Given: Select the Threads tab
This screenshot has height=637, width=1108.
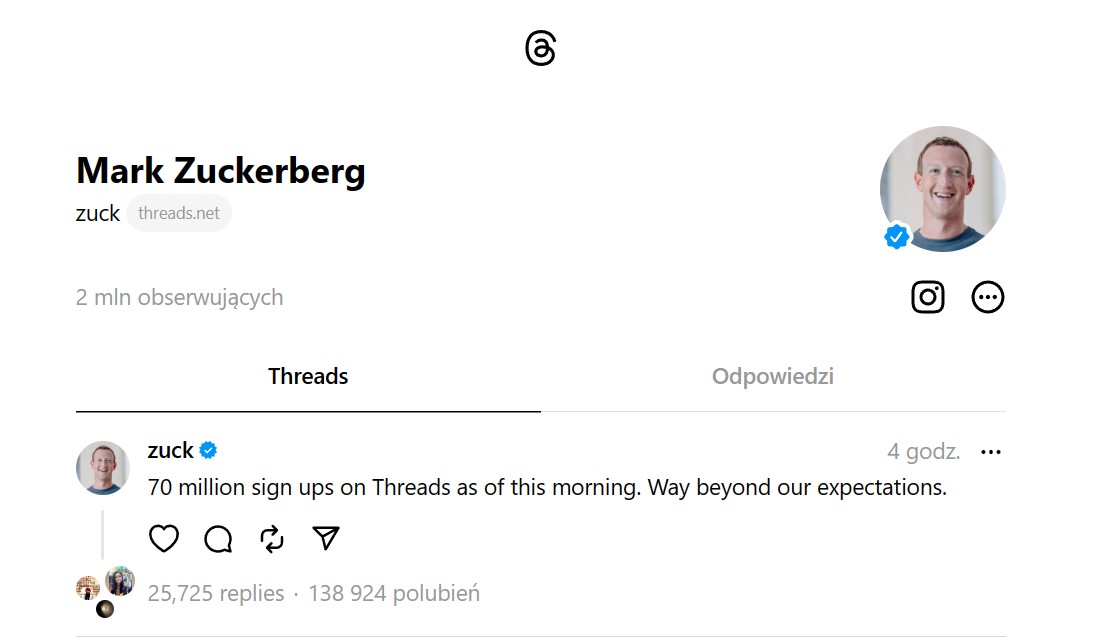Looking at the screenshot, I should (308, 377).
